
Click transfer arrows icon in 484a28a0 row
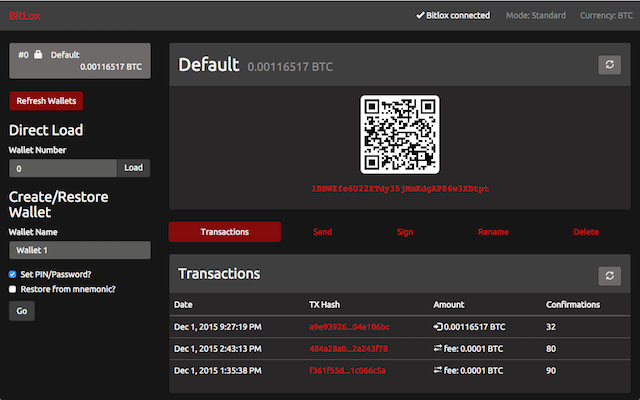(438, 348)
